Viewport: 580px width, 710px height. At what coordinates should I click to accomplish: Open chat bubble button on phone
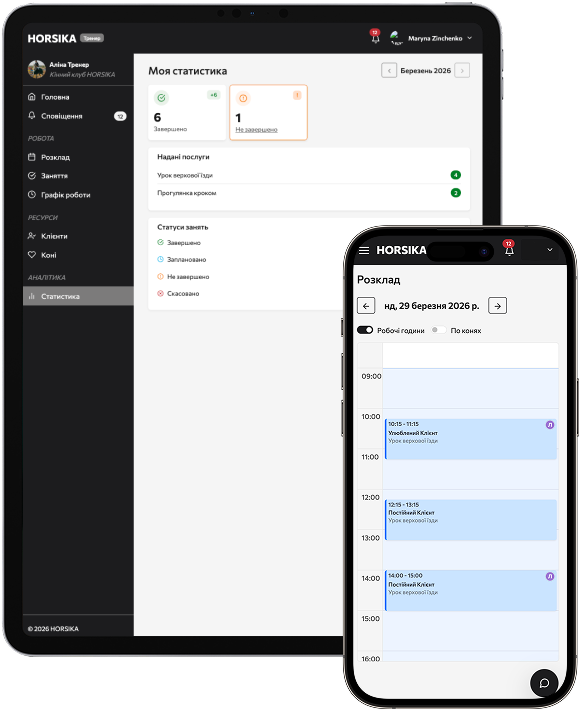coord(544,683)
